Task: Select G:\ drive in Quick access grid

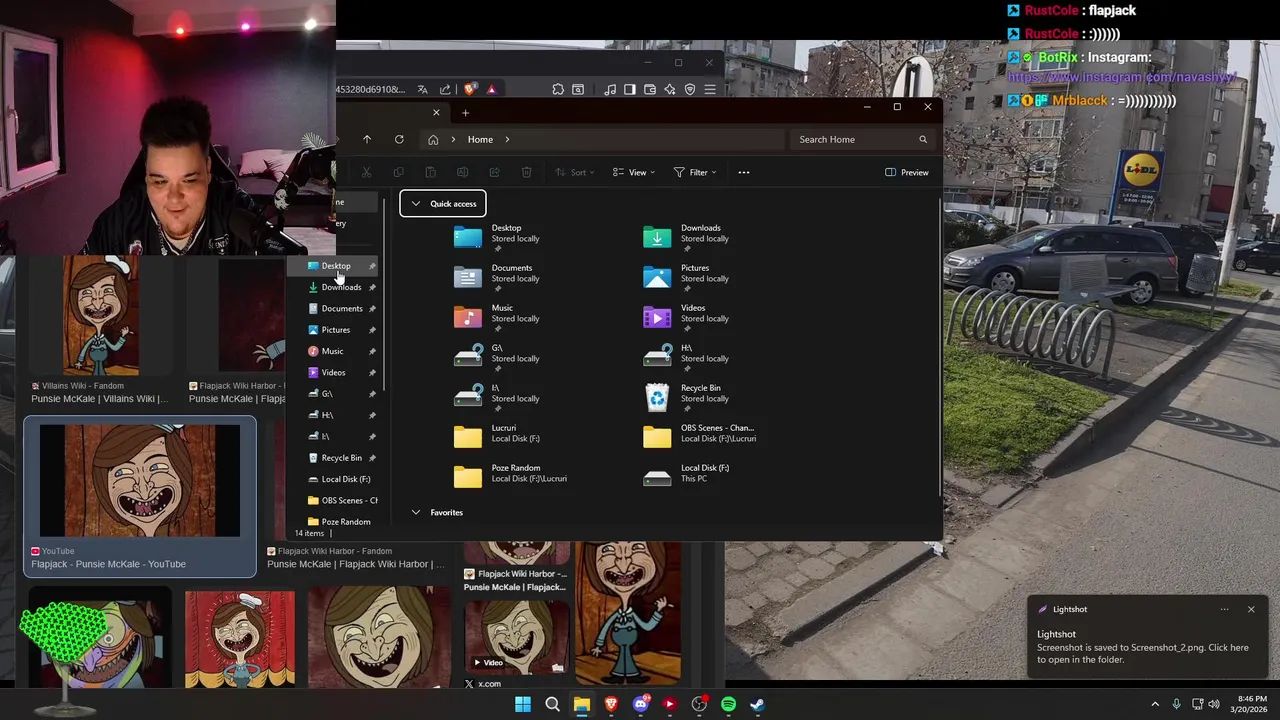Action: tap(497, 357)
